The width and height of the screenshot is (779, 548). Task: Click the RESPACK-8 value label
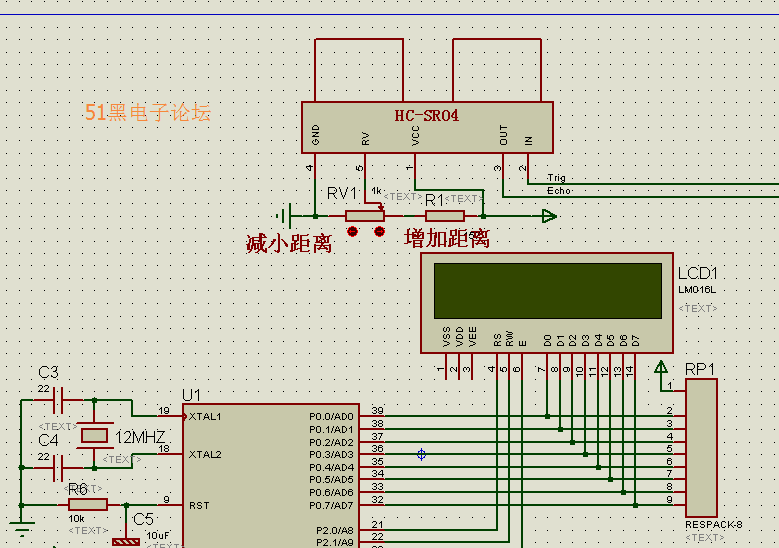(713, 525)
